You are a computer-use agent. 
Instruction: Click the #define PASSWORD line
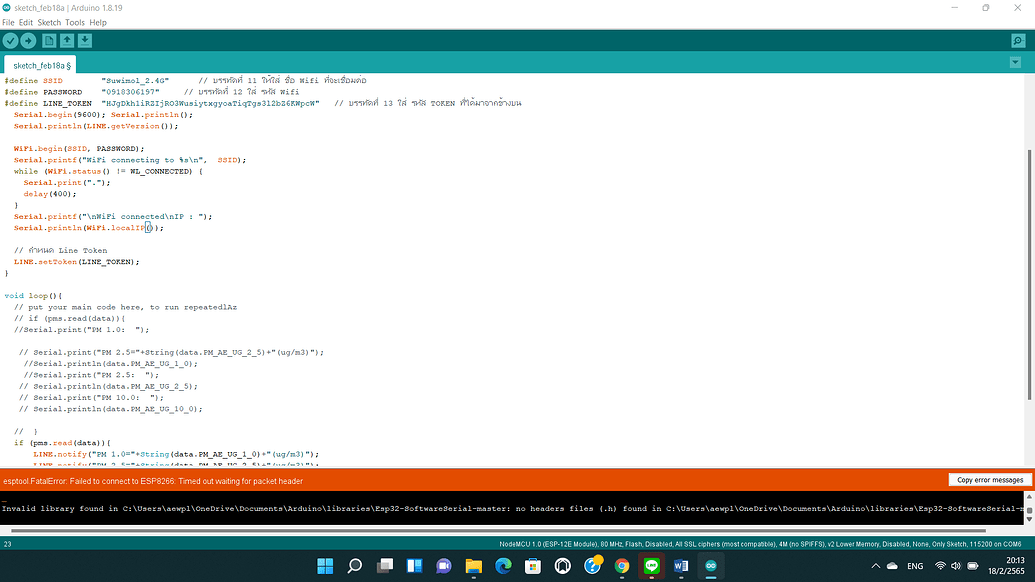pos(151,92)
